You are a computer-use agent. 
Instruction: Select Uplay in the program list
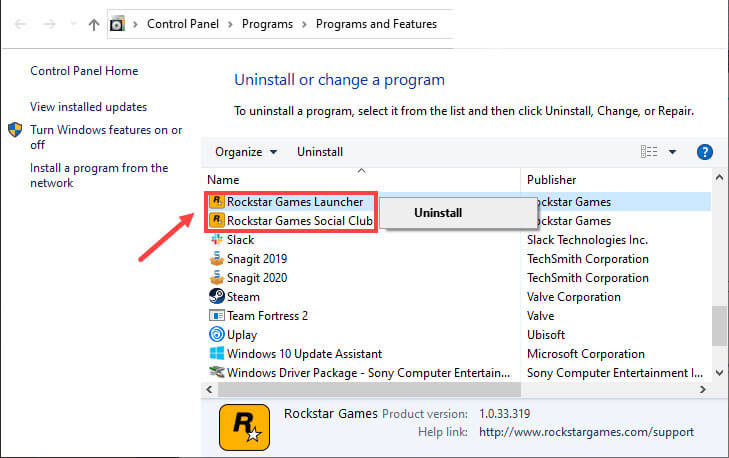point(242,335)
